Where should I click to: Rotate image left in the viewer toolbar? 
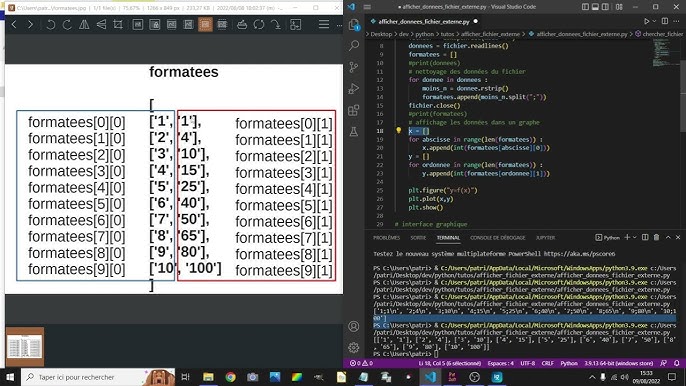(51, 25)
